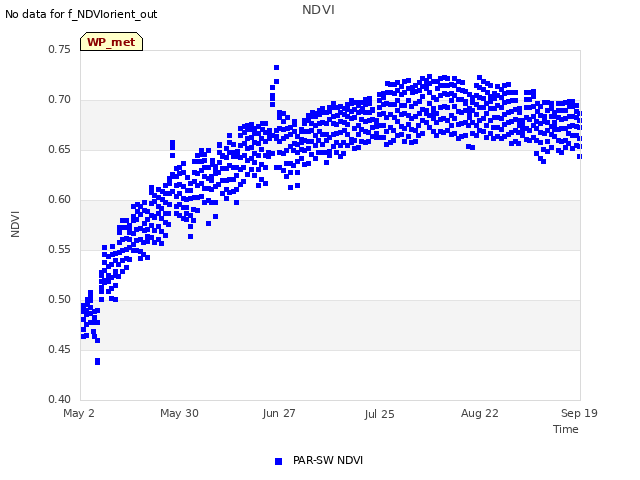Screen dimensions: 640x480
Task: Click the blue legend marker square
Action: pos(278,461)
